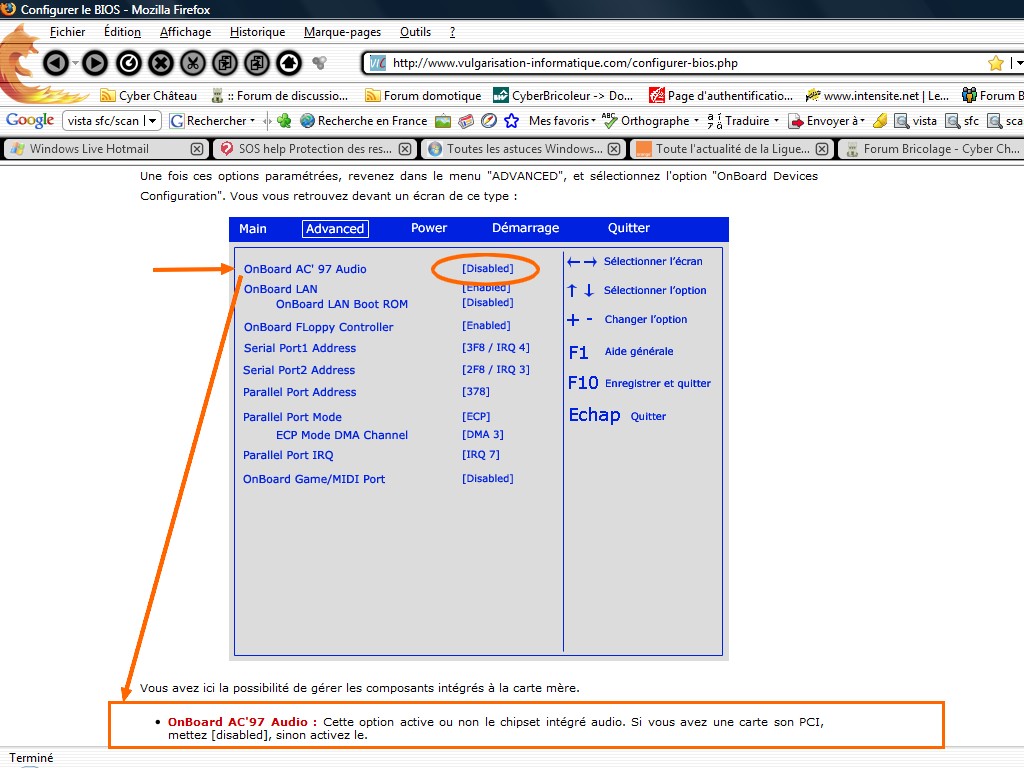This screenshot has height=768, width=1024.
Task: Open the Cyber Château bookmark
Action: [148, 96]
